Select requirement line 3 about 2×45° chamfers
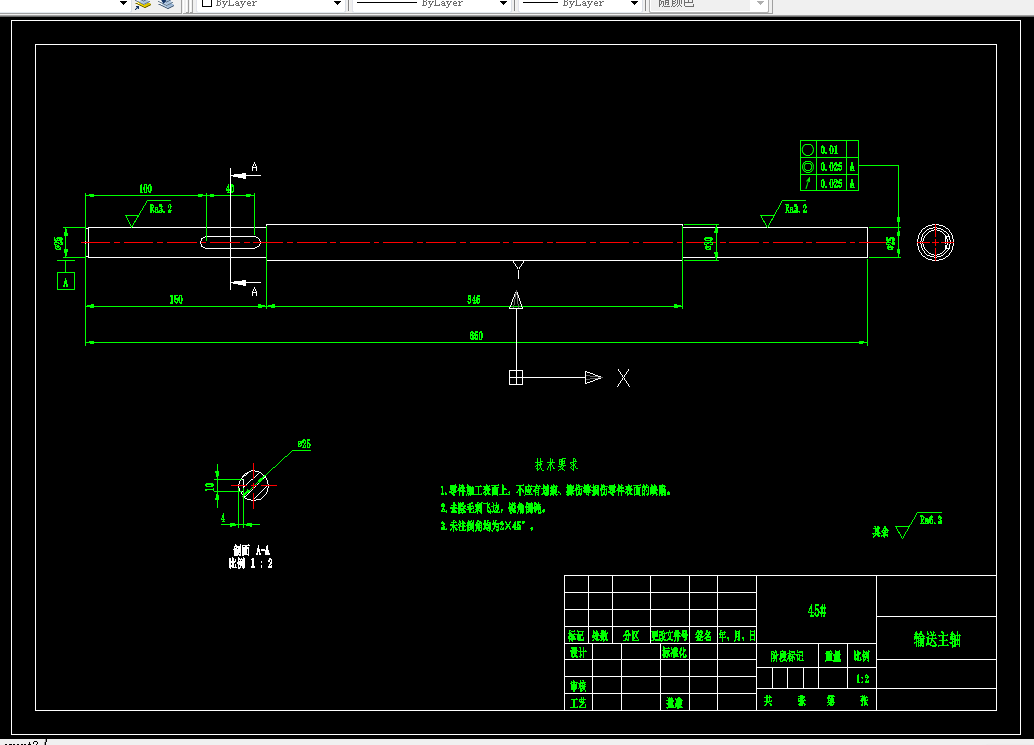The width and height of the screenshot is (1034, 745). pyautogui.click(x=487, y=526)
